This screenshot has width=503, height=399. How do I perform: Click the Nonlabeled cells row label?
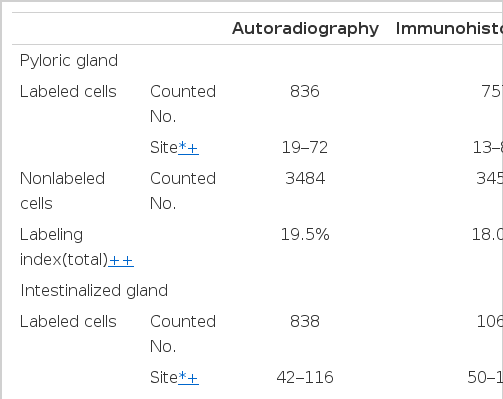[x=62, y=191]
